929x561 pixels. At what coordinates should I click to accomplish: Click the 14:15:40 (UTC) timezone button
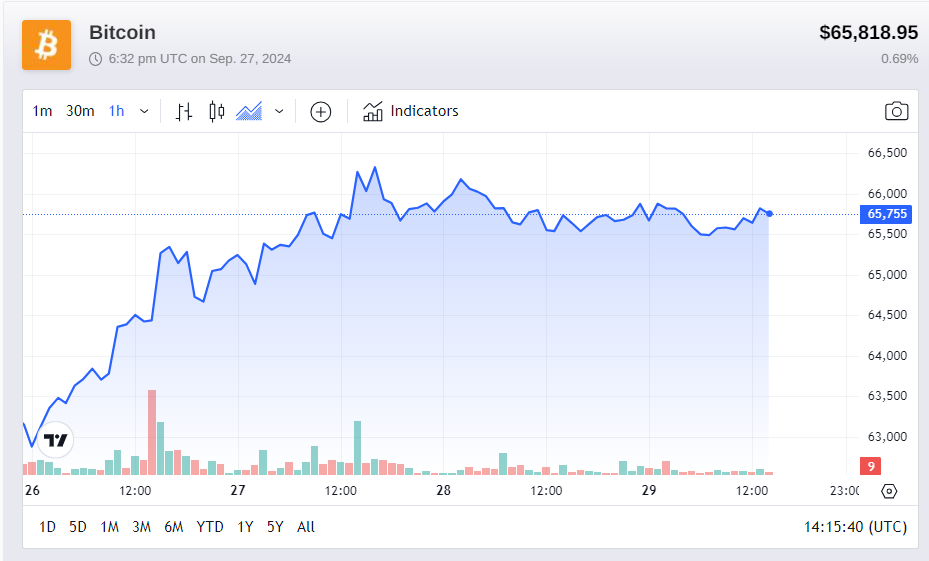tap(855, 527)
